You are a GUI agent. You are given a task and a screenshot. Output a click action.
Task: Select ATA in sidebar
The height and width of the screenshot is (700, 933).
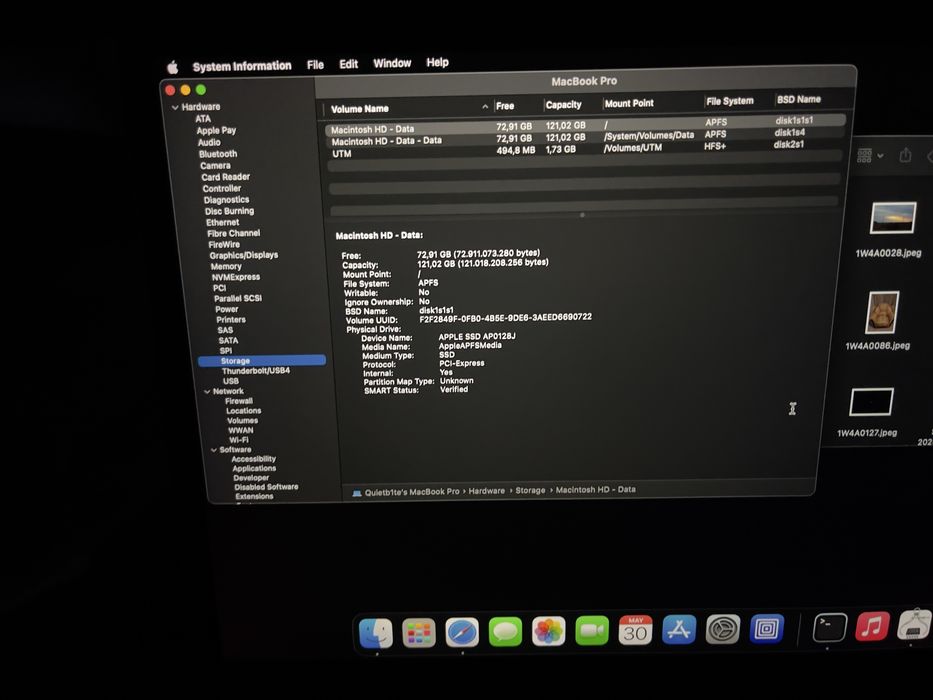[203, 119]
